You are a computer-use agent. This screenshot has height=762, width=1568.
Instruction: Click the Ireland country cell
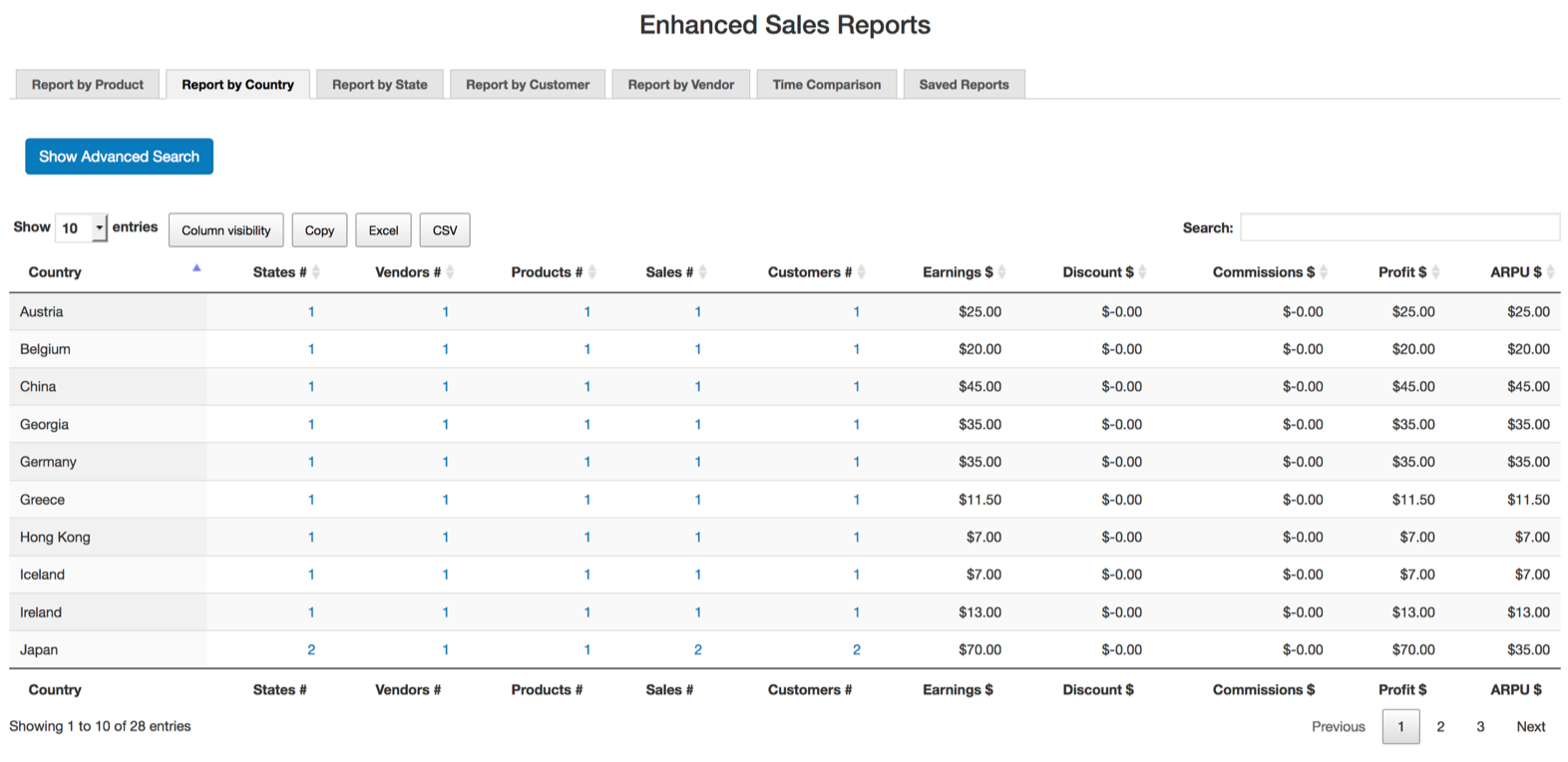pyautogui.click(x=108, y=612)
